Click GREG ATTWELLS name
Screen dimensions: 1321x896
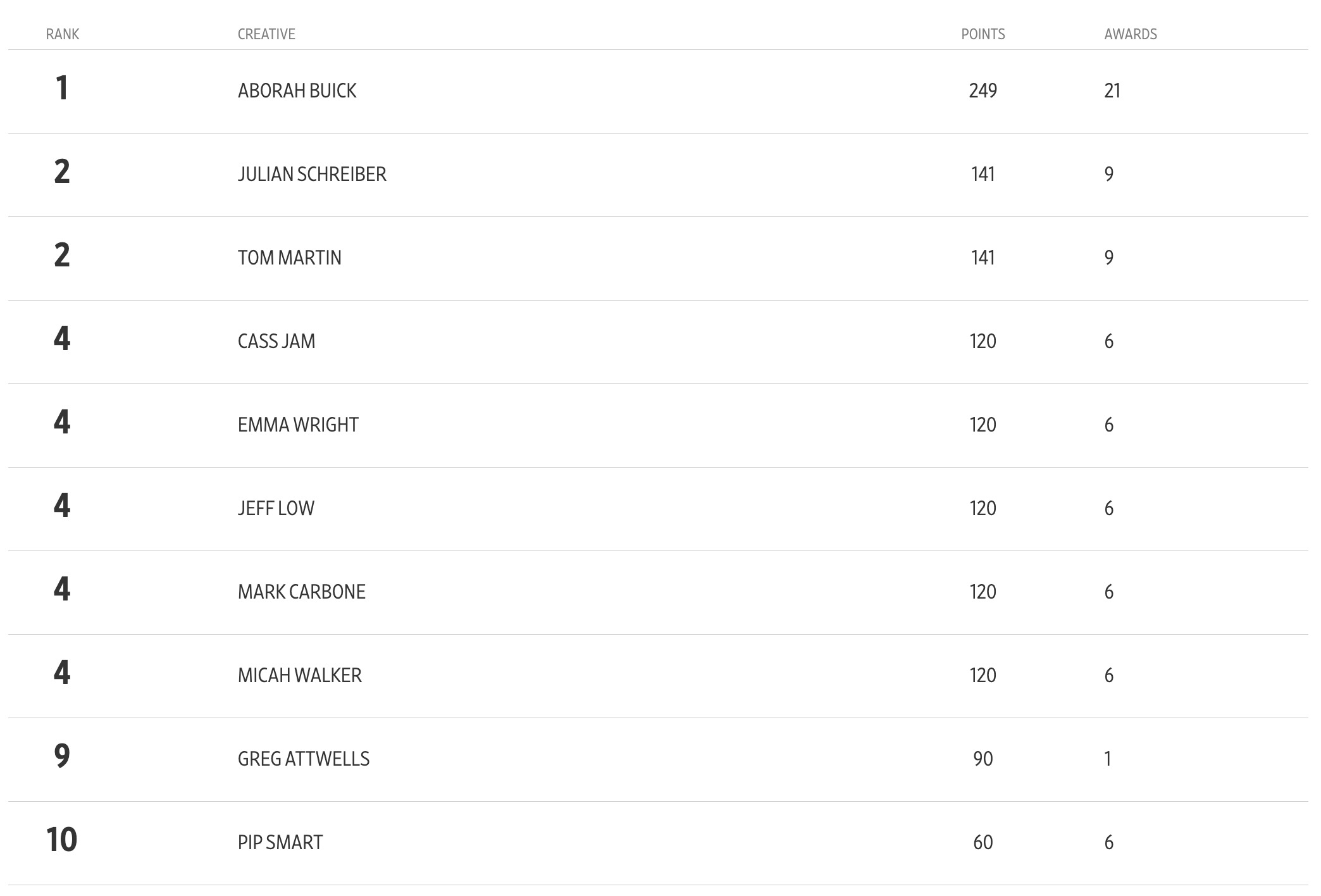coord(304,759)
